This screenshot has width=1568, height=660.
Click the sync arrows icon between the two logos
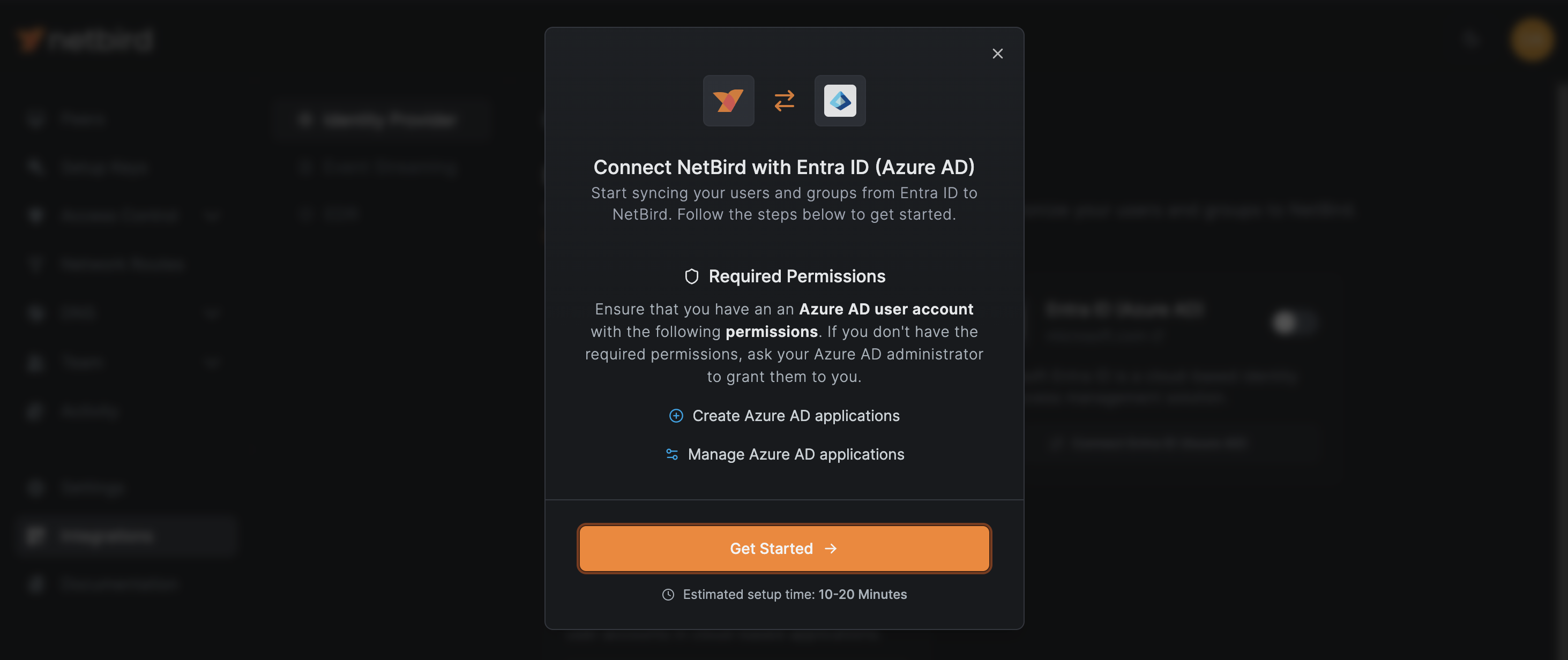pos(784,100)
